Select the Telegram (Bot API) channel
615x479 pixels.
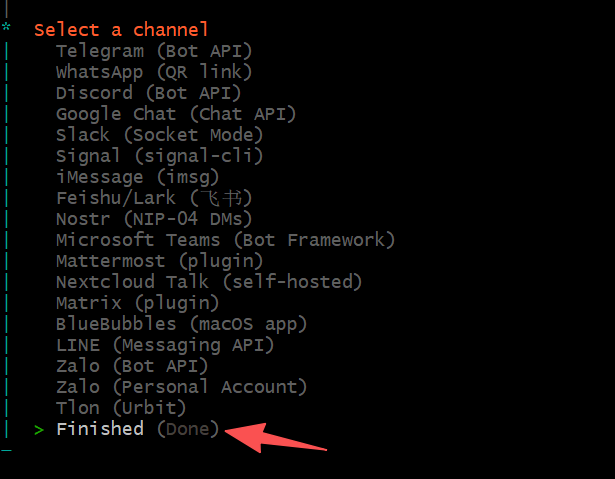[x=154, y=51]
